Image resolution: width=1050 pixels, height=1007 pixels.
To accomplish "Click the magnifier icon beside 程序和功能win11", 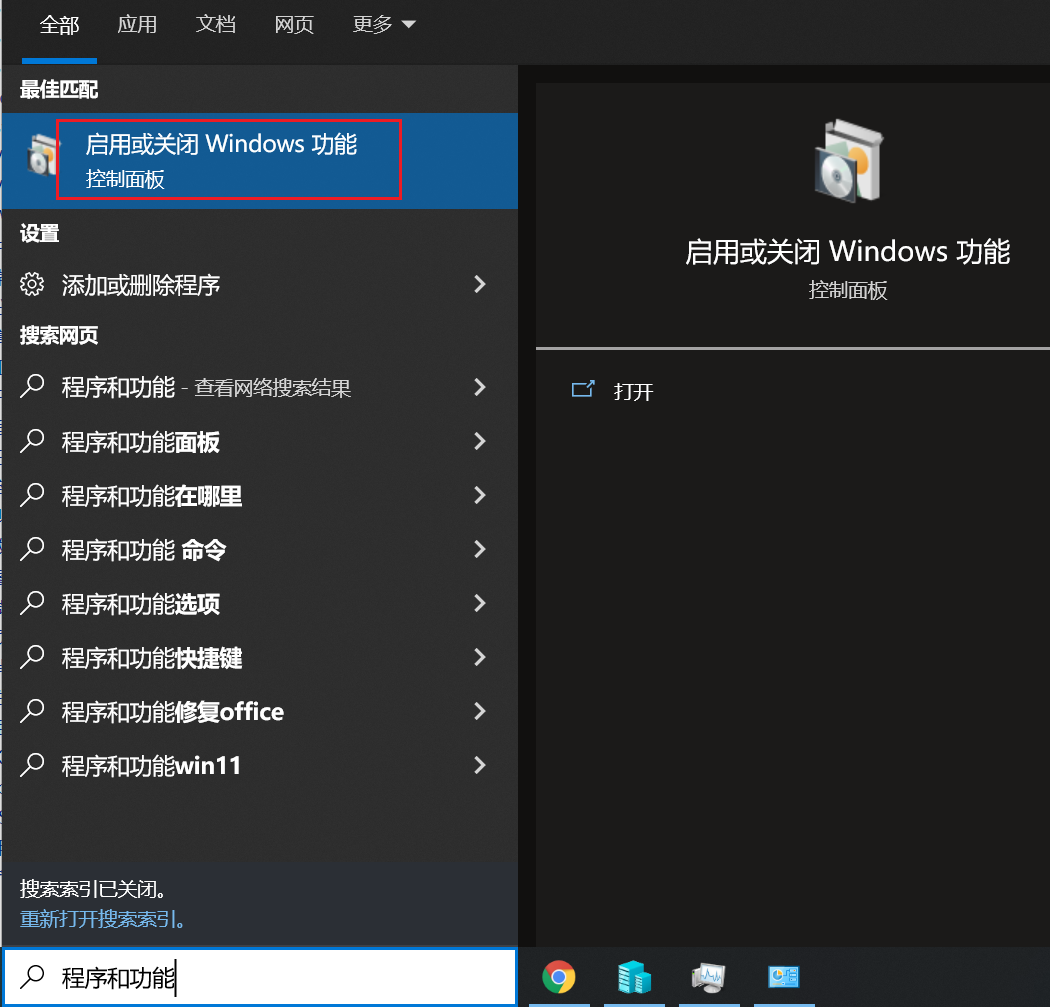I will tap(32, 765).
